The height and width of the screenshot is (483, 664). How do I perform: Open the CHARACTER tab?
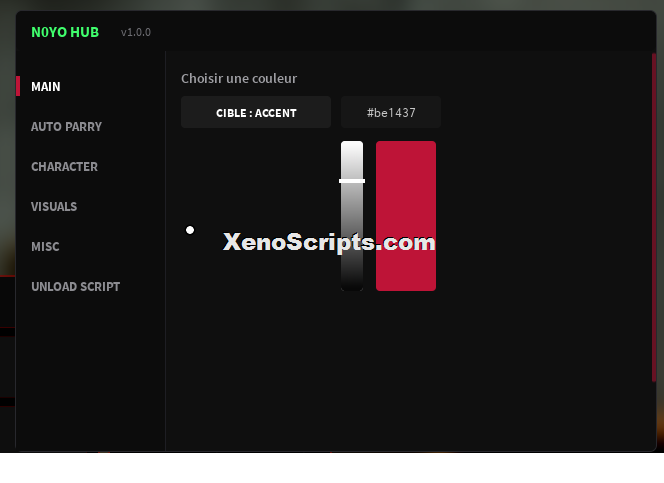pyautogui.click(x=64, y=167)
